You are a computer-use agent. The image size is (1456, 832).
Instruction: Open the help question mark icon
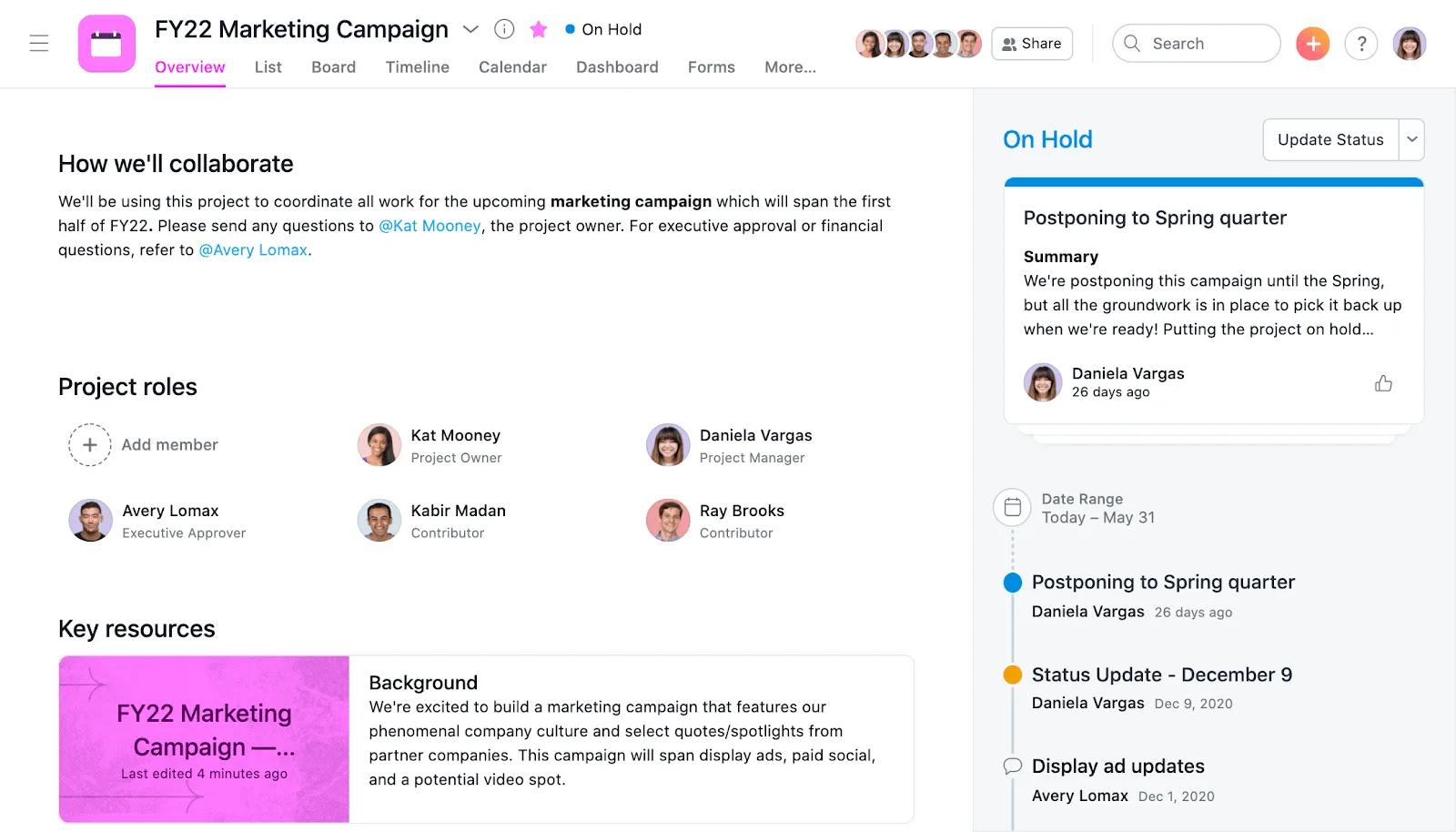coord(1360,43)
